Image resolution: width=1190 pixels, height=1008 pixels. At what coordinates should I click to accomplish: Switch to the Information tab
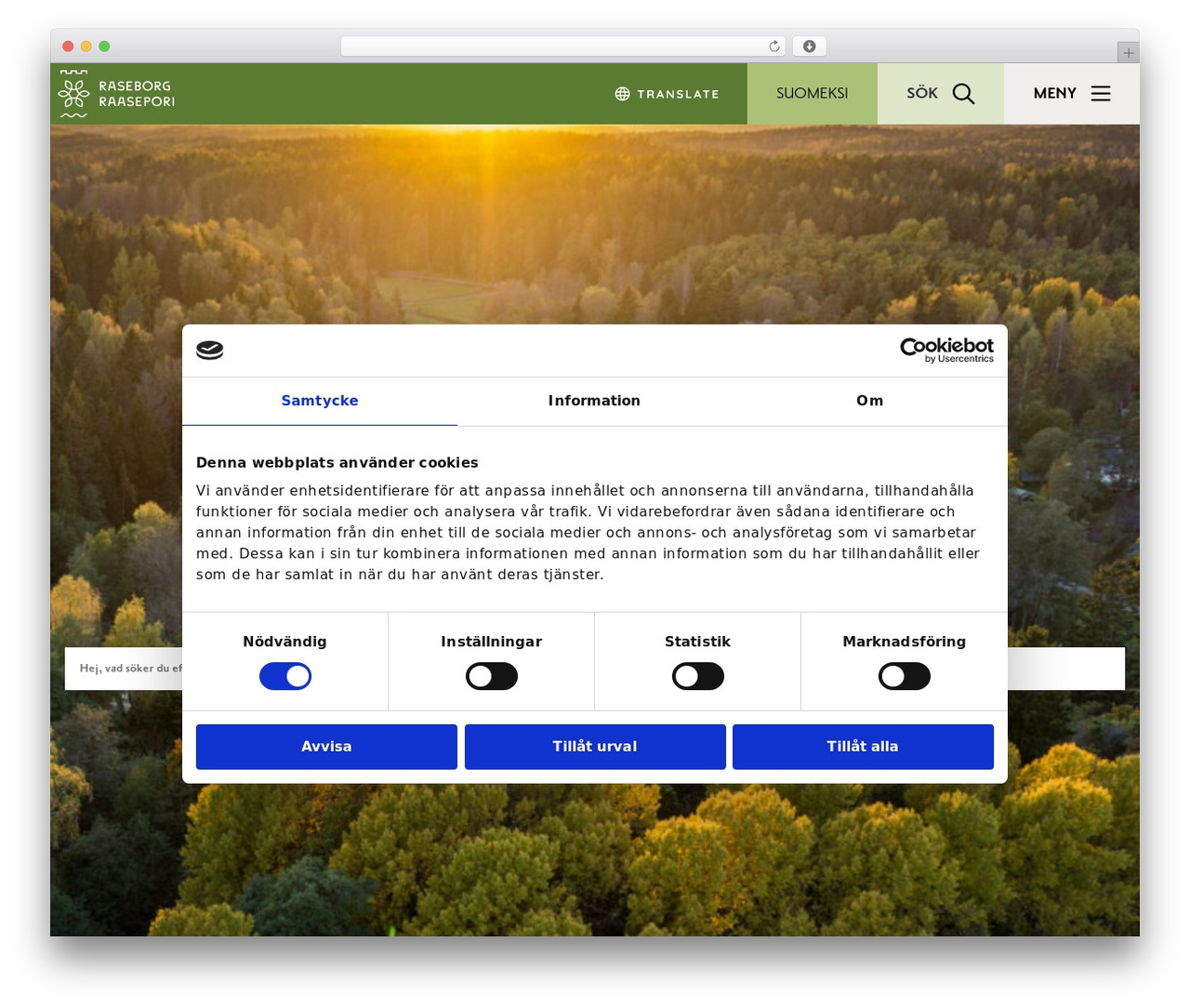pyautogui.click(x=594, y=401)
